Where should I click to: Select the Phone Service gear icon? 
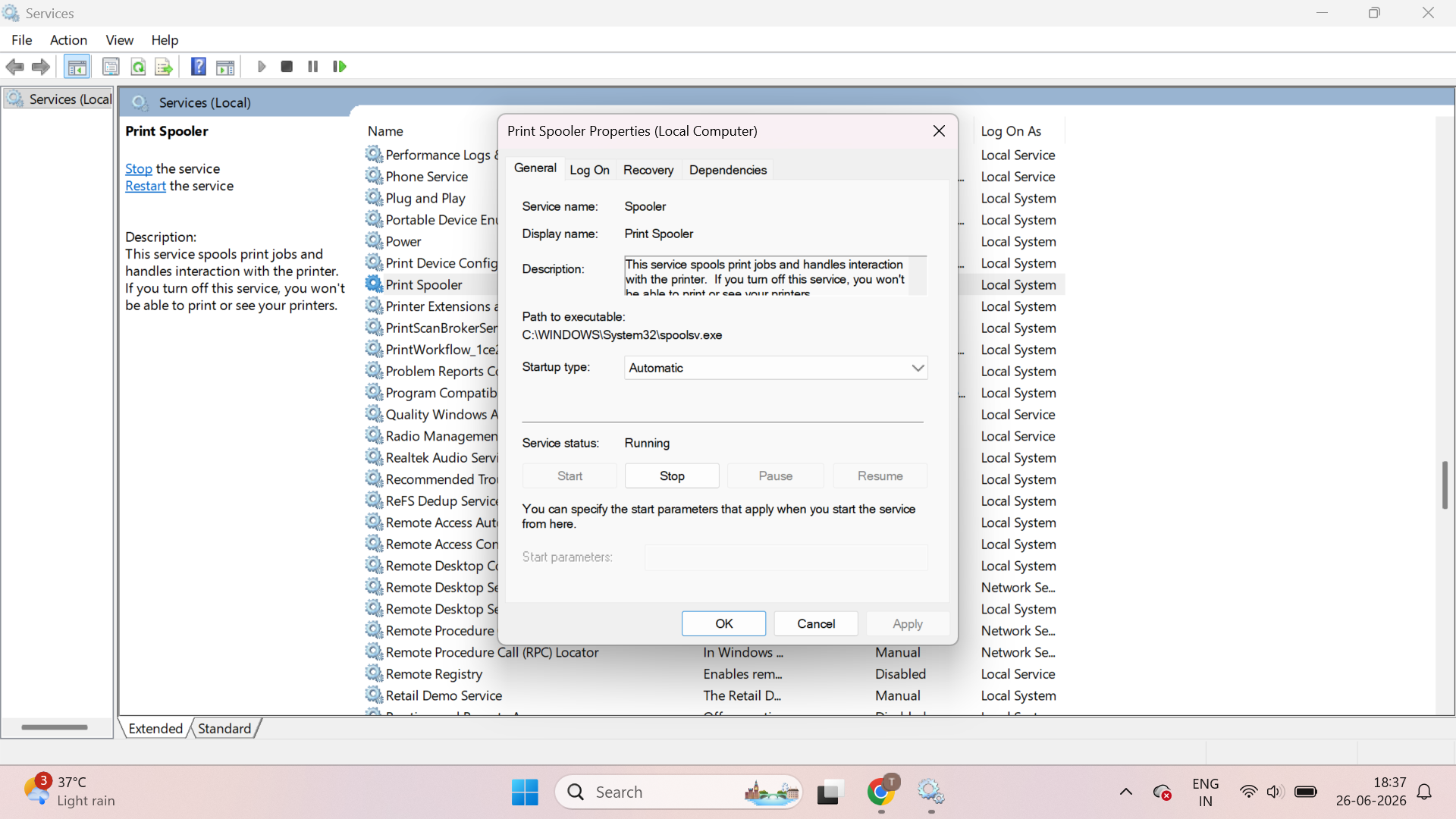(374, 176)
